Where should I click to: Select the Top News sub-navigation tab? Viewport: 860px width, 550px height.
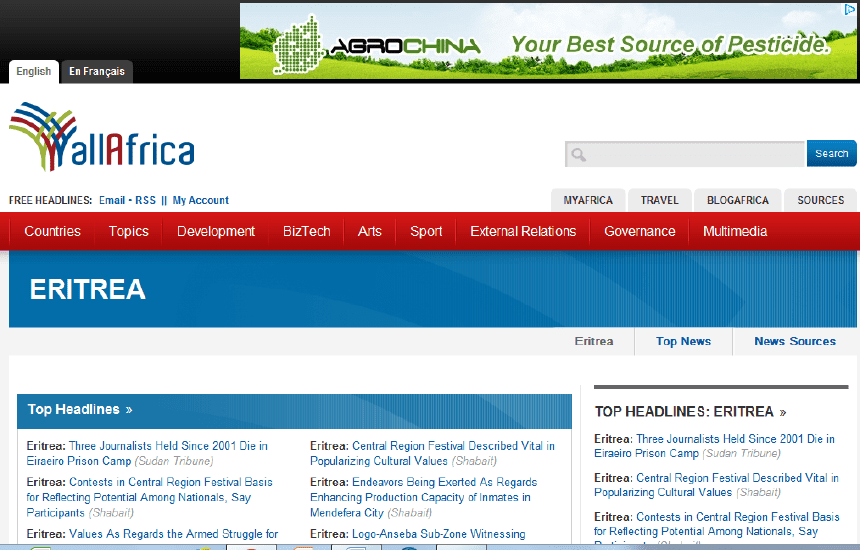(x=683, y=342)
